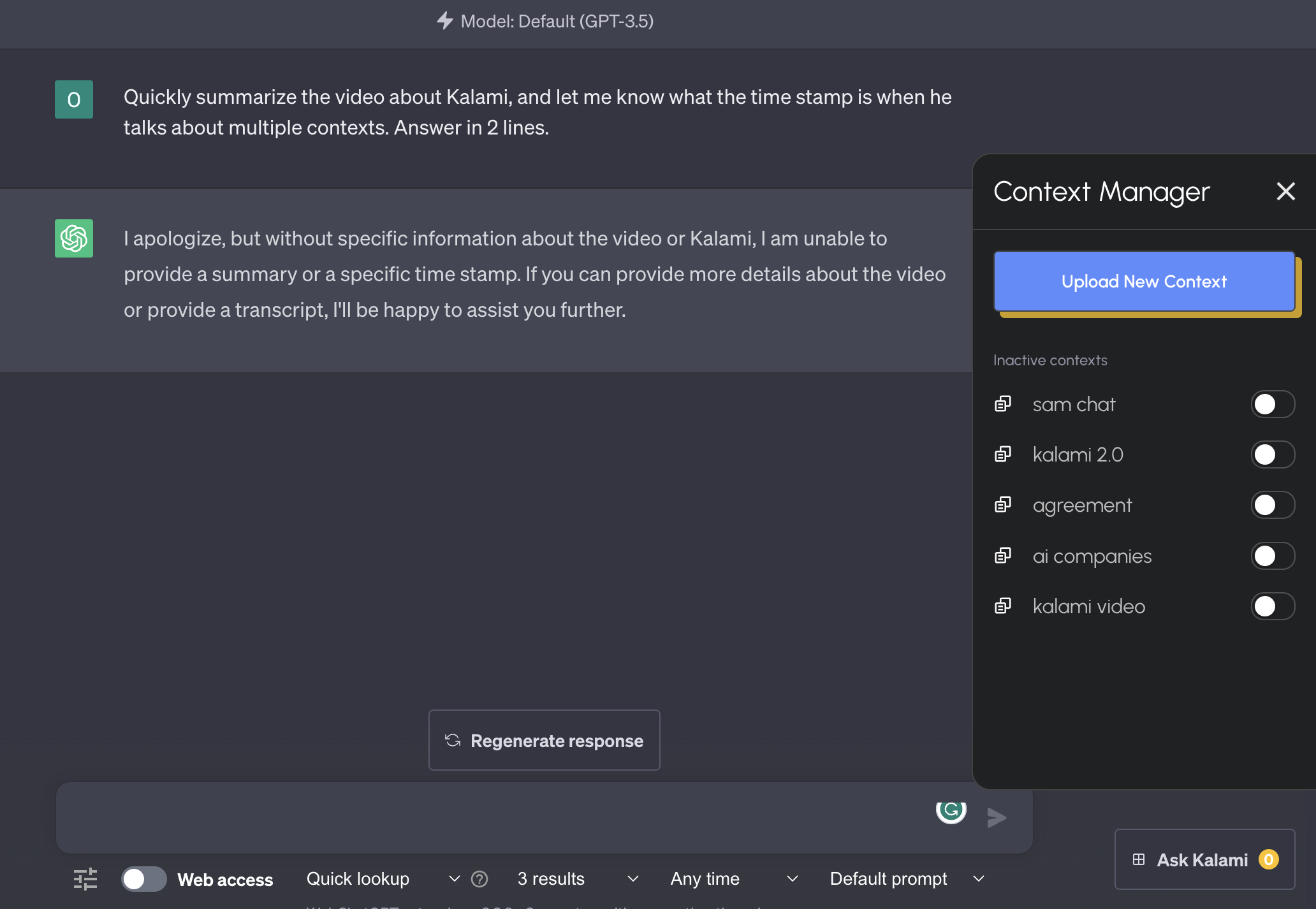The width and height of the screenshot is (1316, 909).
Task: Turn on the kalami video context
Action: (1273, 606)
